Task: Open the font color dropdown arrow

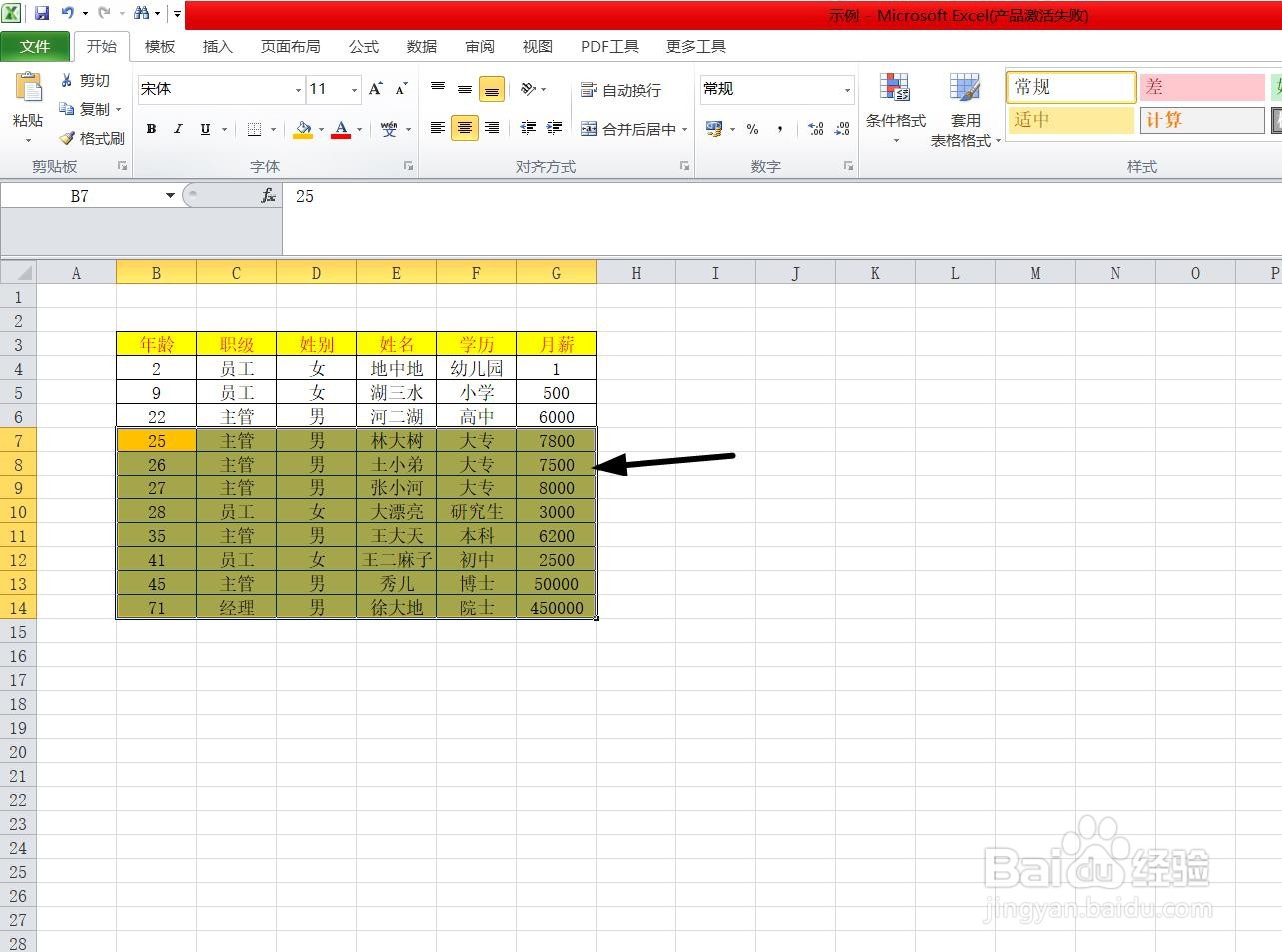Action: (359, 129)
